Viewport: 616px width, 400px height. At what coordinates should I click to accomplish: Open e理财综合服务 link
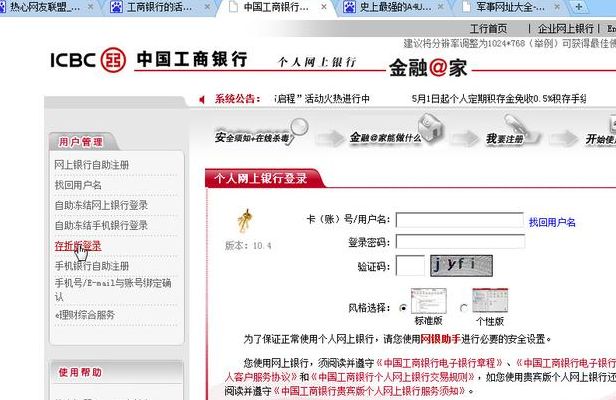85,315
